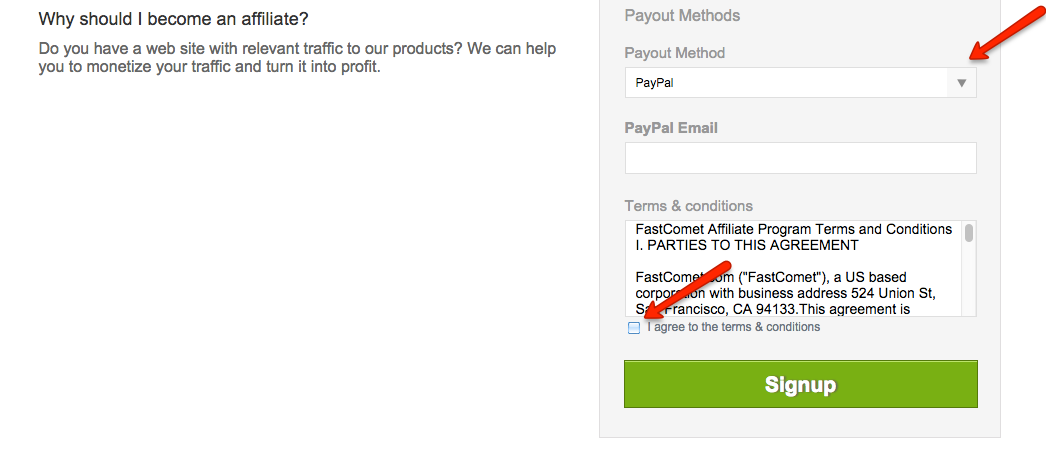Image resolution: width=1046 pixels, height=453 pixels.
Task: Click the "Payout Method" field label
Action: 674,52
